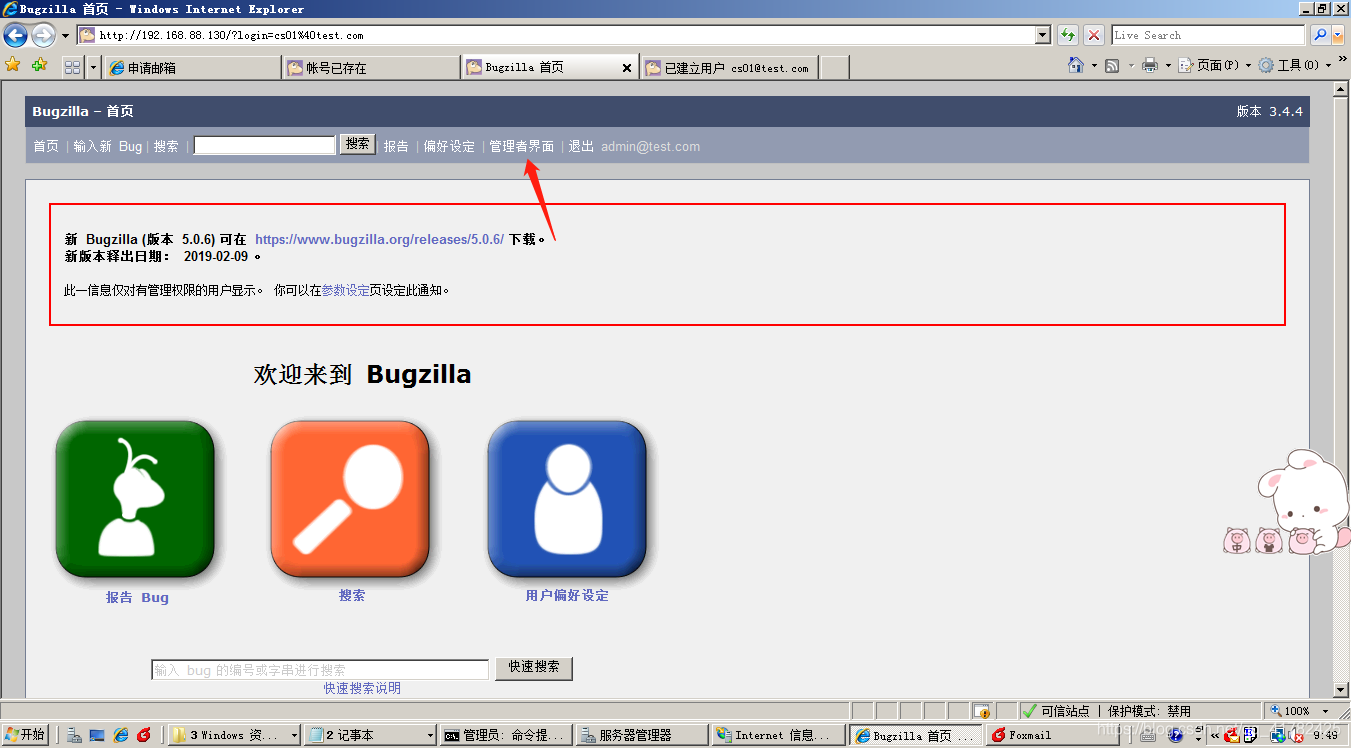
Task: Click the Show Desktop quick launch icon
Action: (x=97, y=735)
